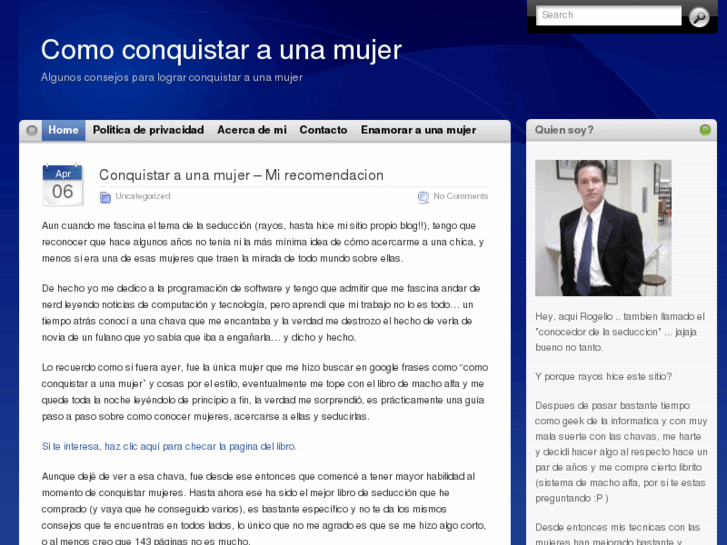Open post Conquistar a una mujer – Mi recomendacion
Viewport: 727px width, 545px height.
point(241,175)
